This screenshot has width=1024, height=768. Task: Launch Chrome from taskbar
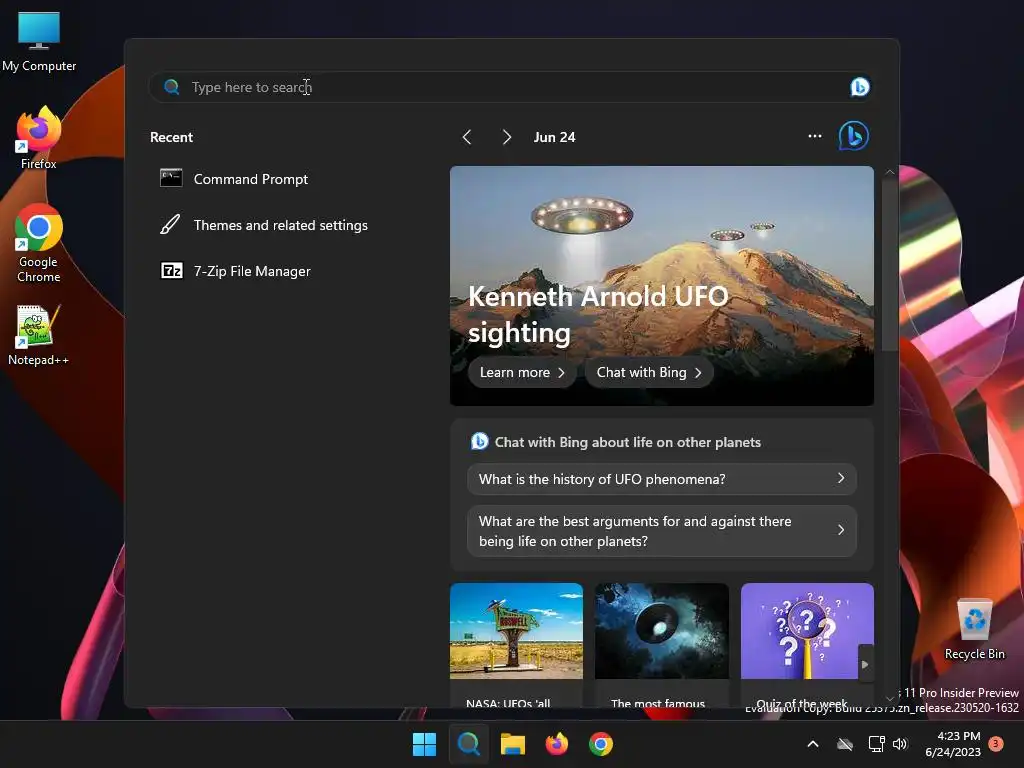point(601,744)
